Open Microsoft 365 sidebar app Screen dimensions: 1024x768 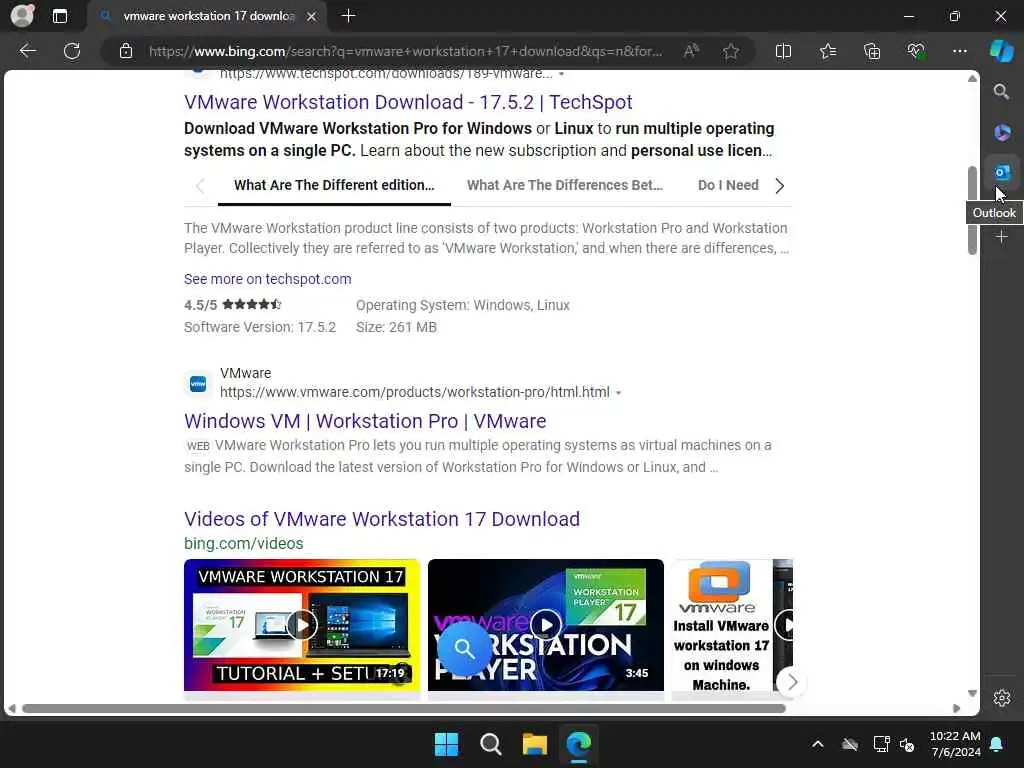(1002, 133)
